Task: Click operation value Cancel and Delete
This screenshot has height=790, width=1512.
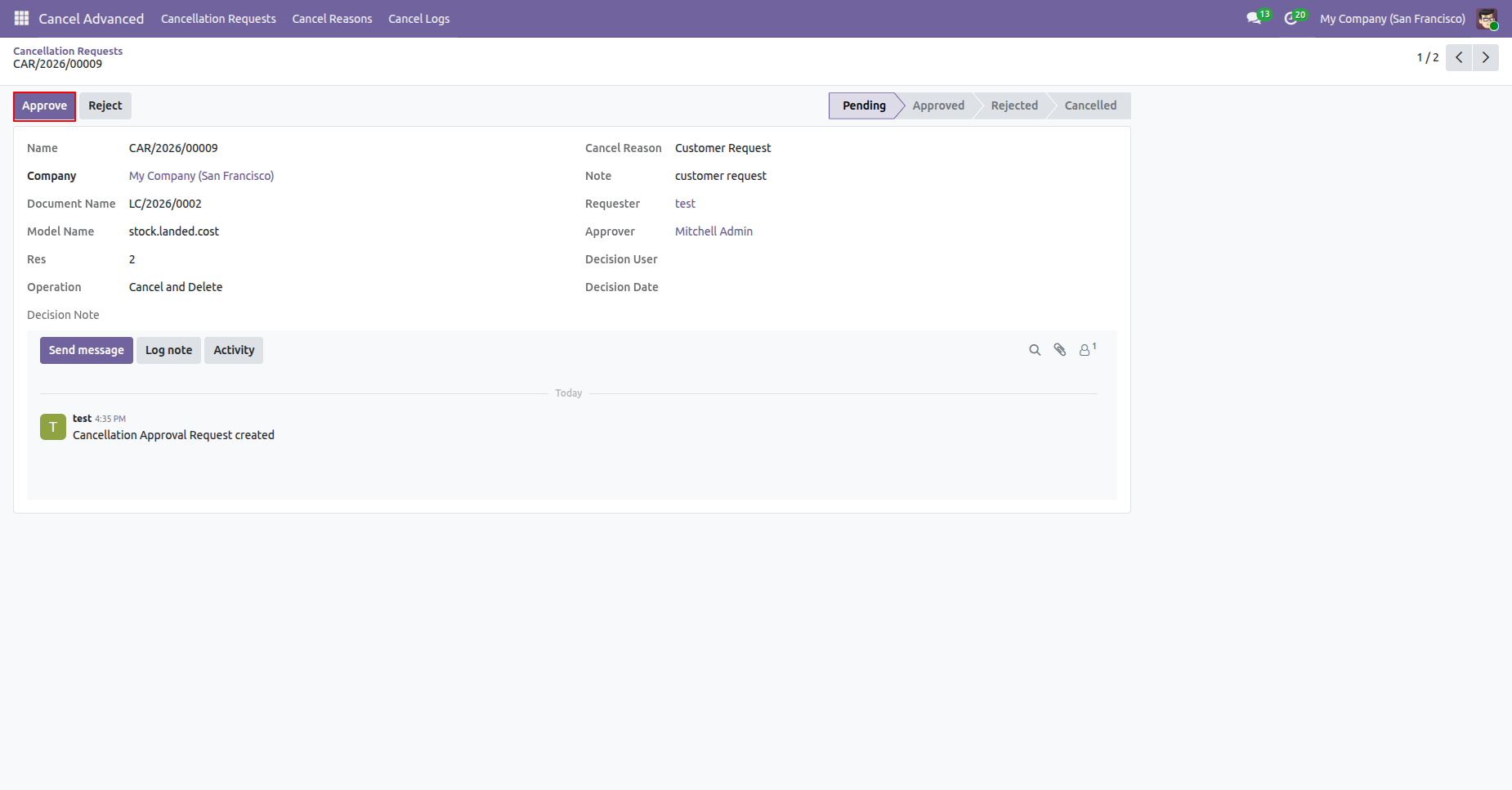Action: [176, 287]
